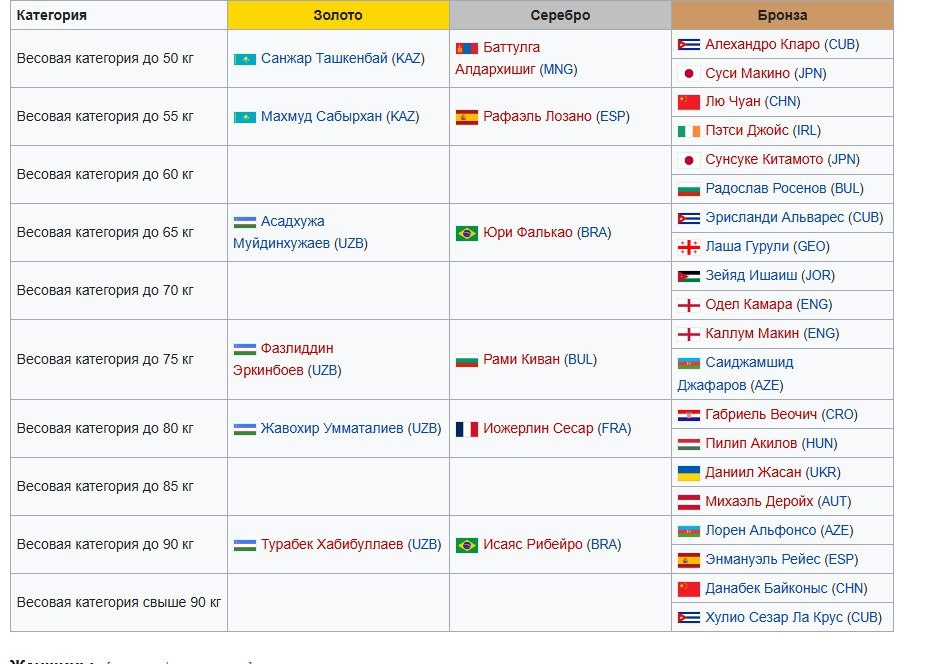Image resolution: width=941 pixels, height=664 pixels.
Task: Click Uzbekistan flag beside Турабек Хабибуллаев
Action: point(244,545)
